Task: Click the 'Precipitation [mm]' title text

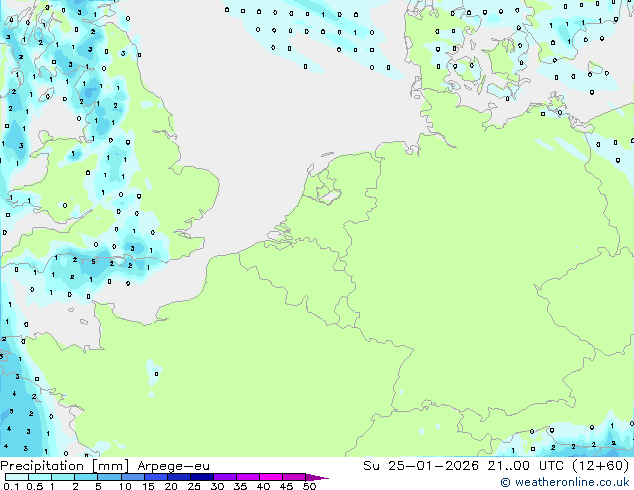Action: tap(65, 466)
